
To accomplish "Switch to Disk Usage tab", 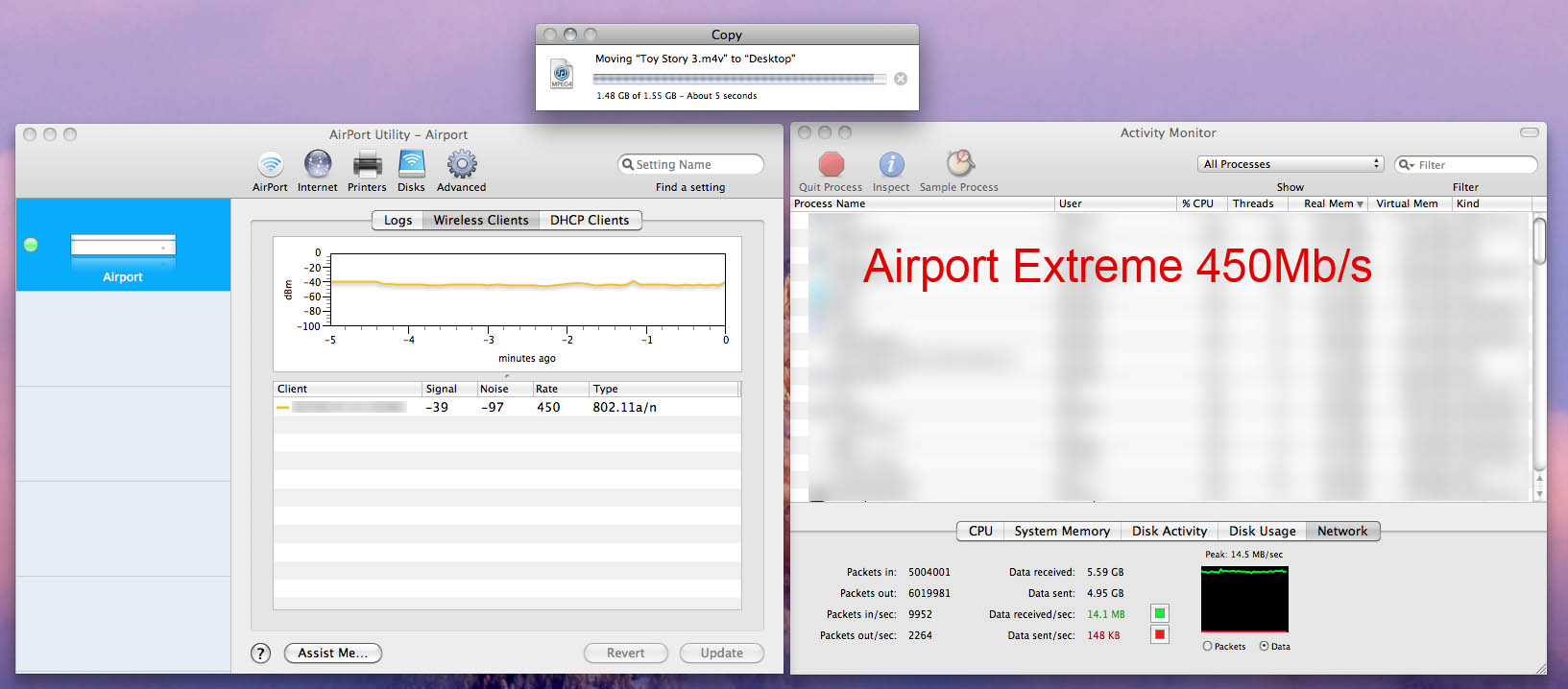I will (x=1262, y=531).
